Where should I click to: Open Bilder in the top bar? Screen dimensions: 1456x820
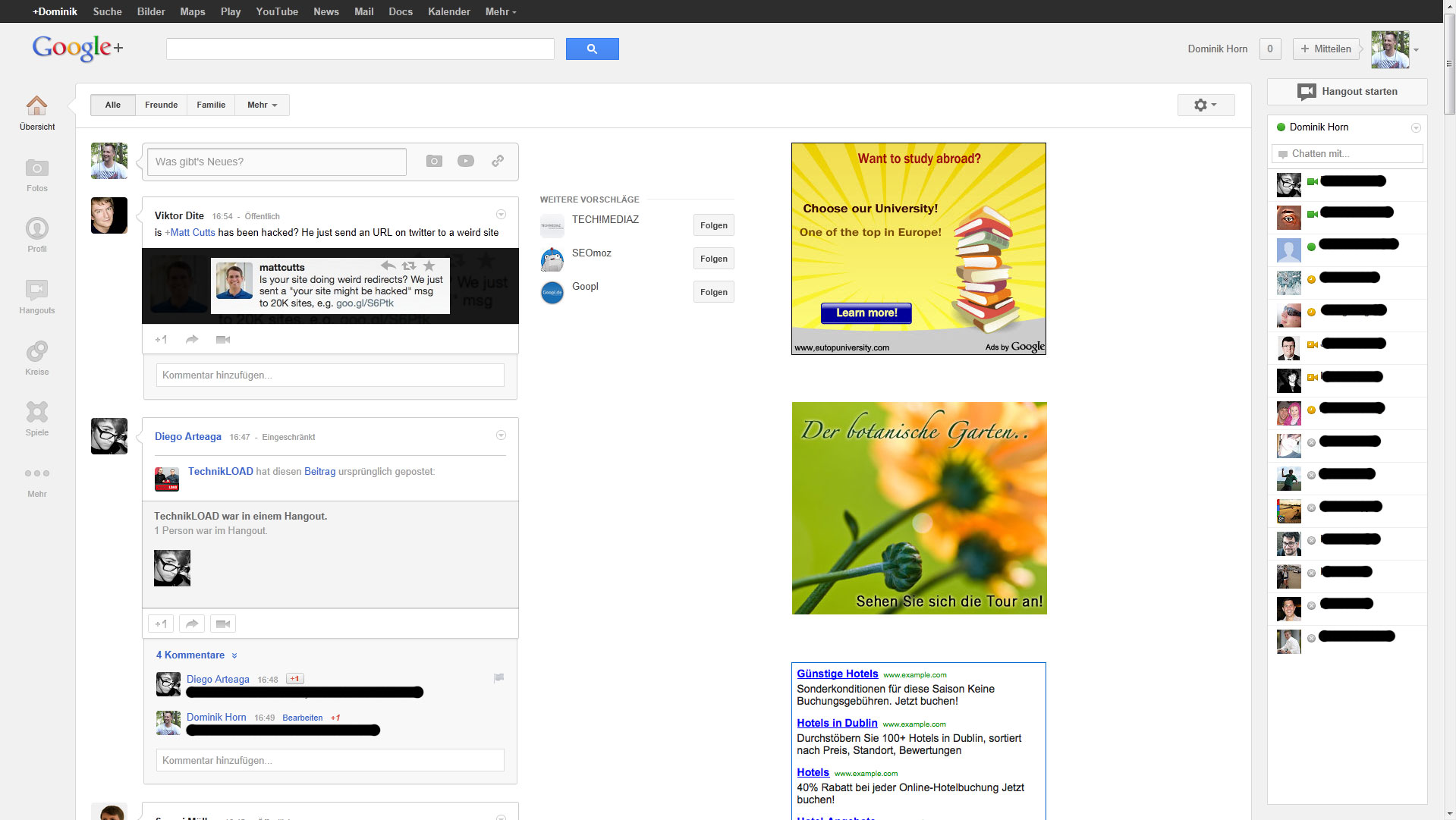[x=151, y=11]
